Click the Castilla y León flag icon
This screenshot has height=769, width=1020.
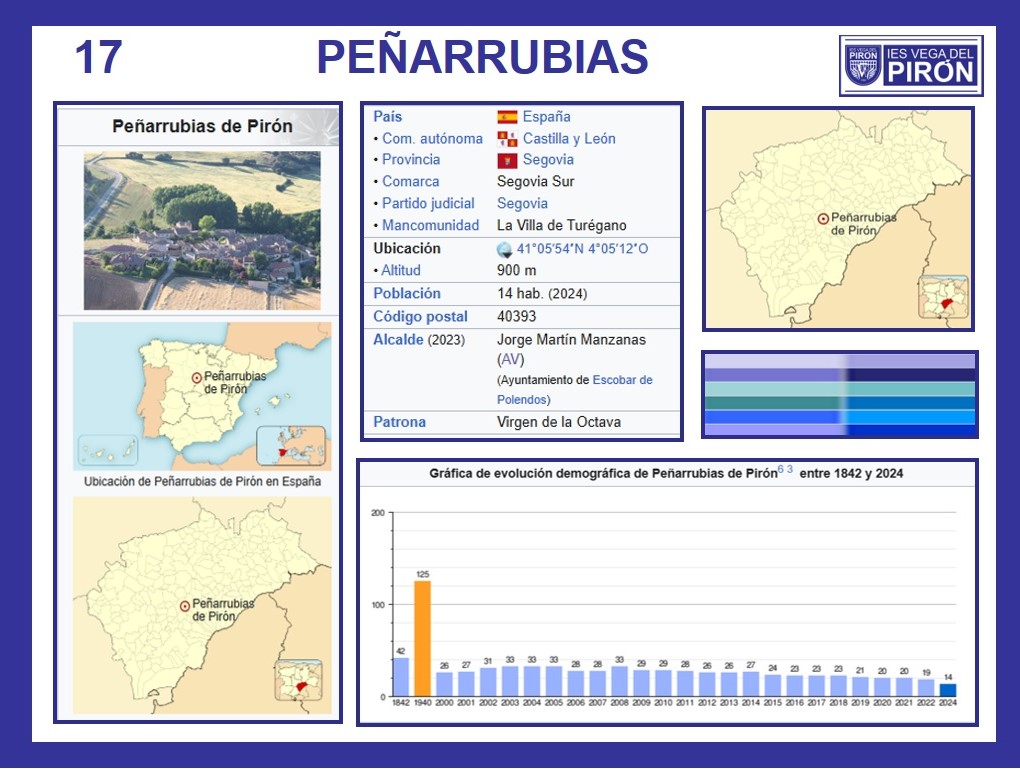[507, 139]
